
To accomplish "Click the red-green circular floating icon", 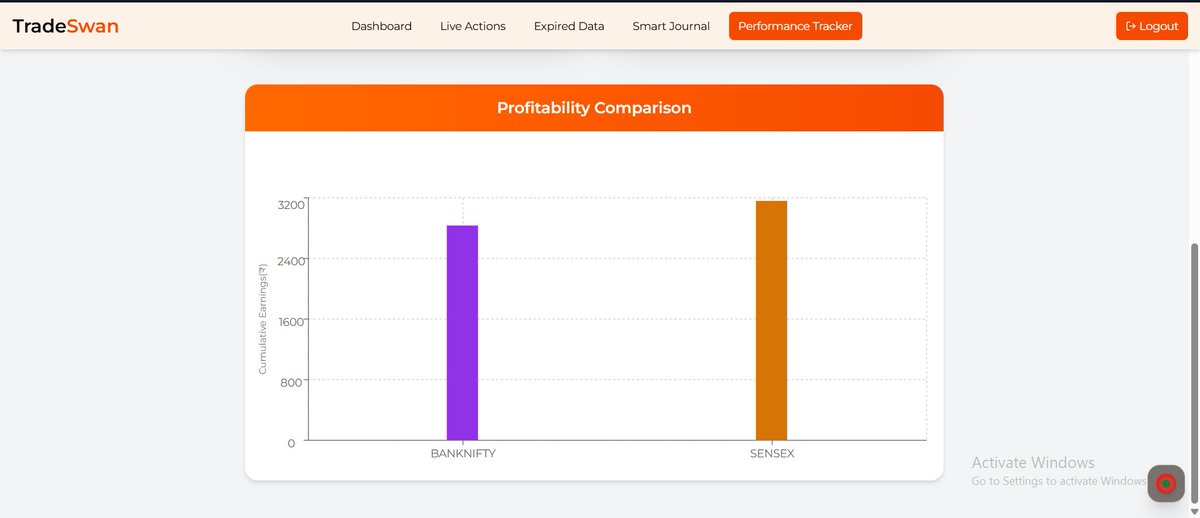I will coord(1165,484).
